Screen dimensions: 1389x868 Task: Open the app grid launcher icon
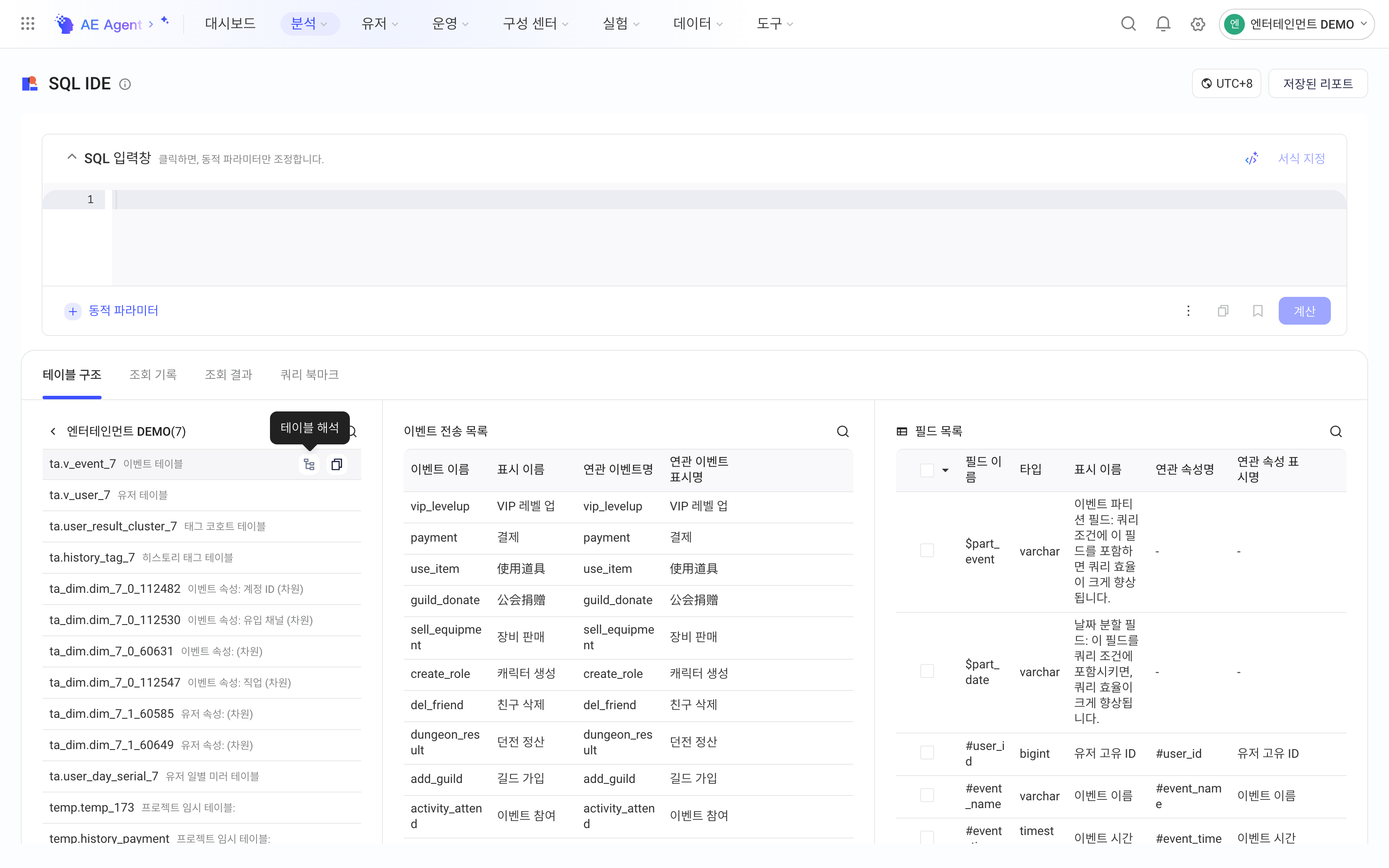click(27, 23)
